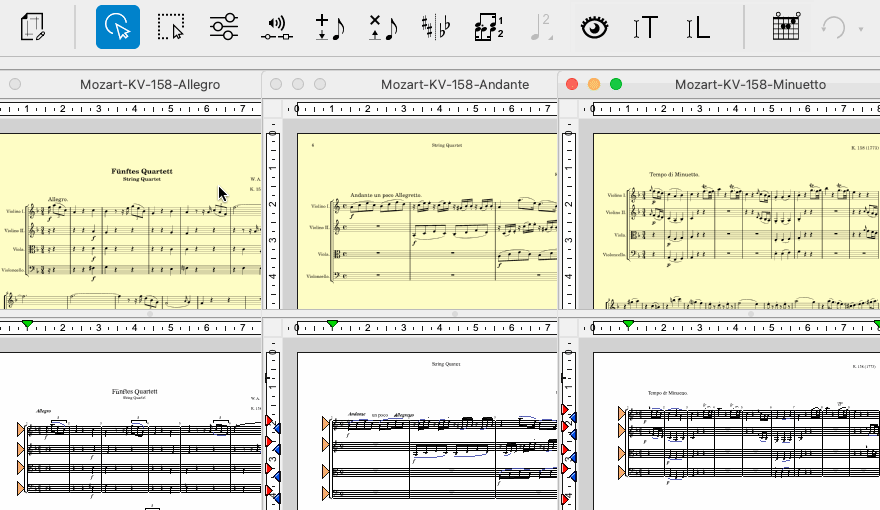The height and width of the screenshot is (510, 880).
Task: Click the scanned Andante page image preview
Action: pyautogui.click(x=427, y=221)
